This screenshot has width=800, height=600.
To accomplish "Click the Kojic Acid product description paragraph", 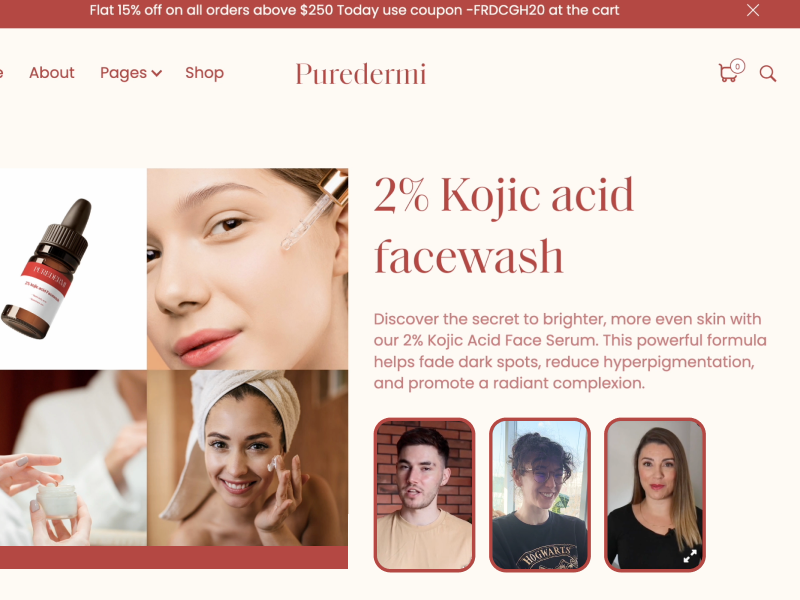I will [x=570, y=351].
